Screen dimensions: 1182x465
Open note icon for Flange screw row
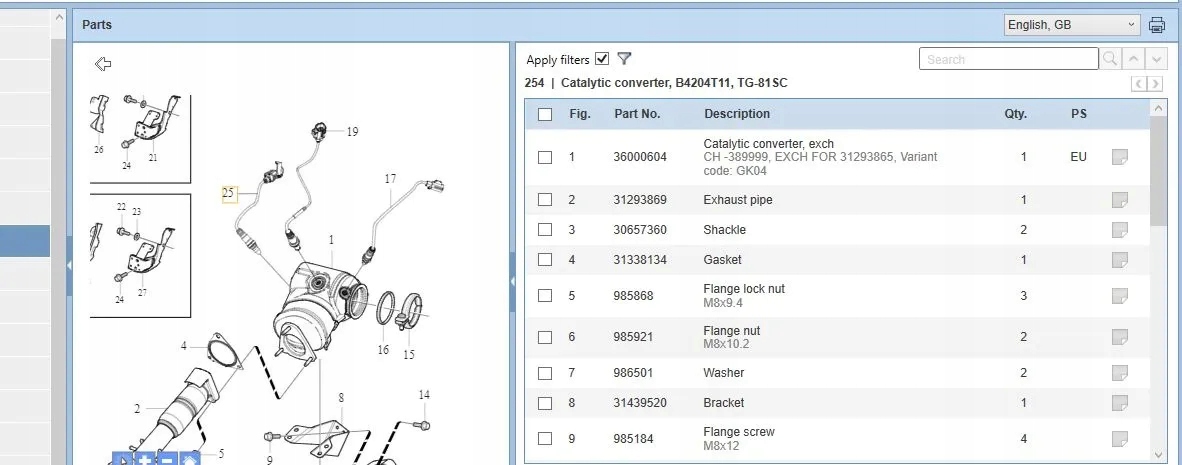[1119, 439]
